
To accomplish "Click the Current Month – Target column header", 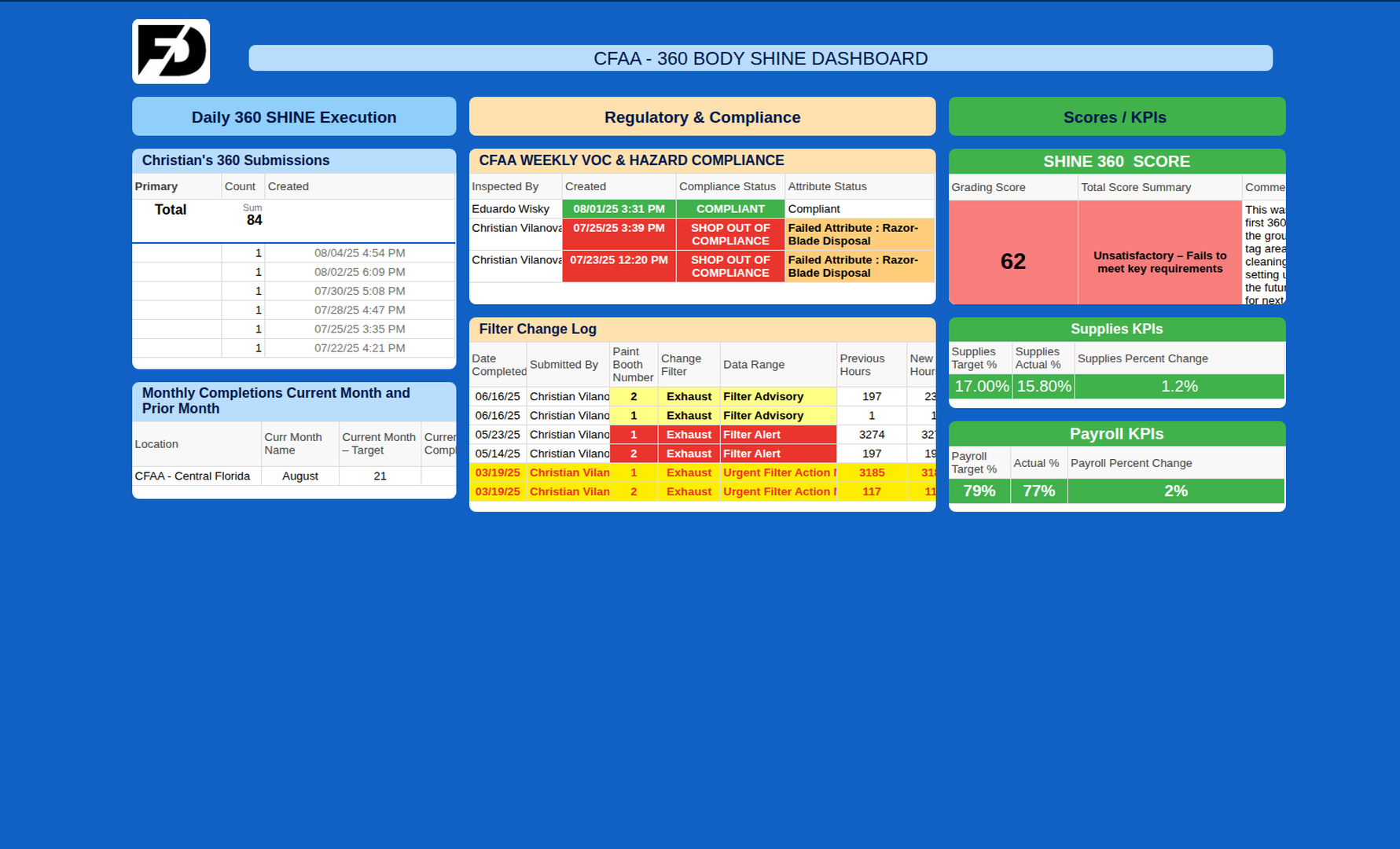I will [379, 443].
